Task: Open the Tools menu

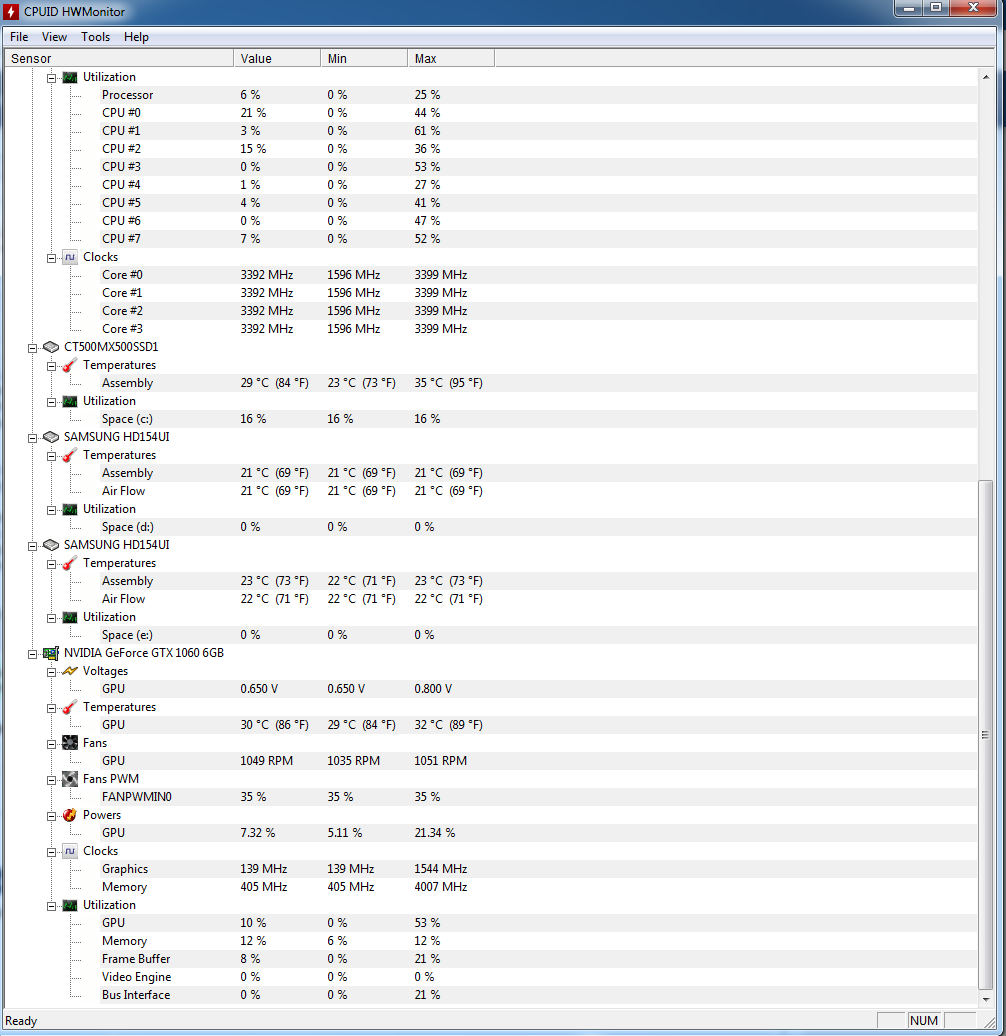Action: coord(96,37)
